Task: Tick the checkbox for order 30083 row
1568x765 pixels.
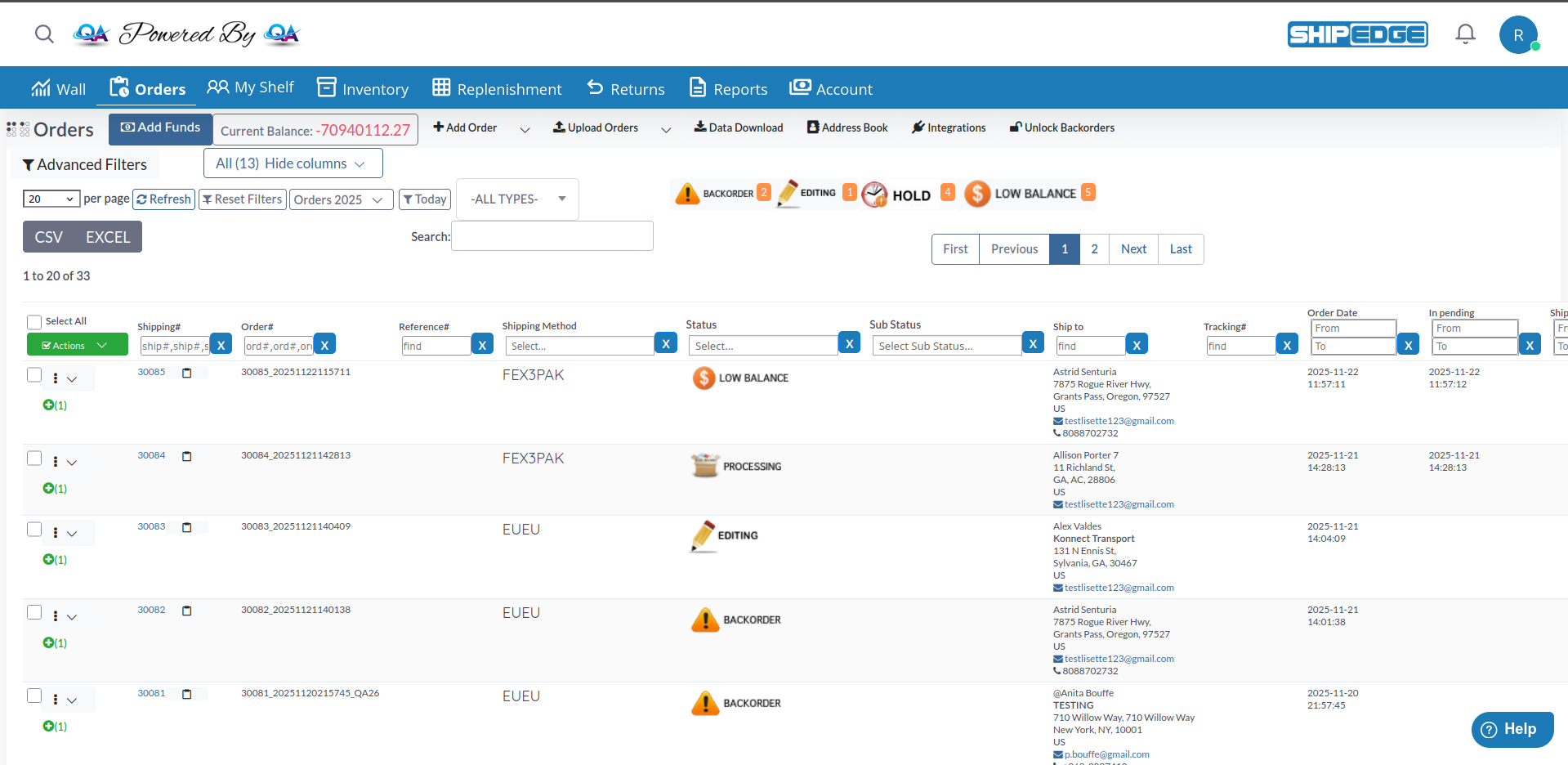Action: [34, 530]
